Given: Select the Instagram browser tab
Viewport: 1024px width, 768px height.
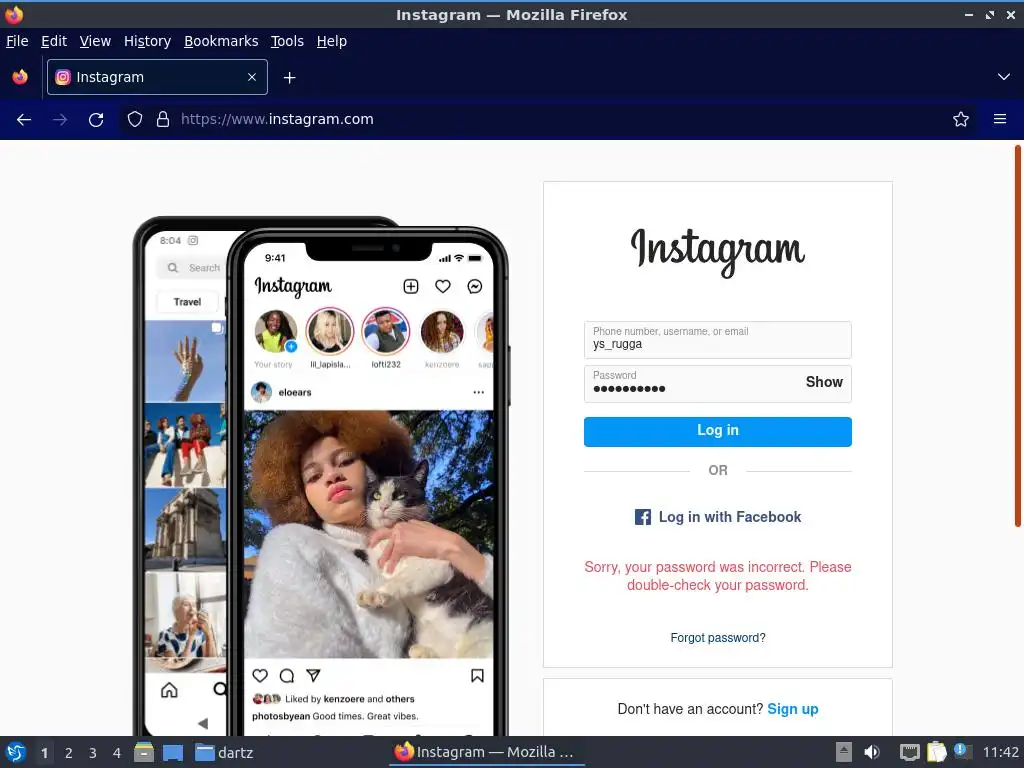Looking at the screenshot, I should [x=157, y=77].
